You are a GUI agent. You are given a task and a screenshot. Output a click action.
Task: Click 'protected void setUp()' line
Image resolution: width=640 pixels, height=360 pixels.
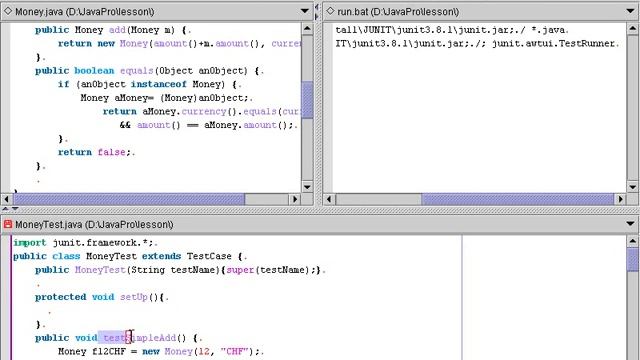(102, 297)
